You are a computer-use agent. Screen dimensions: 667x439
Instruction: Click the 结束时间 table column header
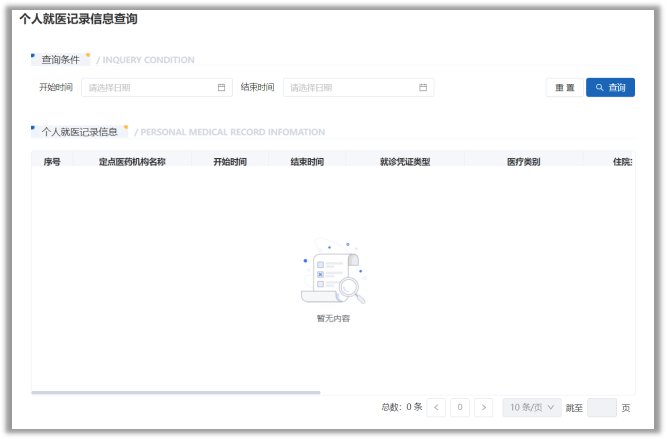tap(307, 161)
